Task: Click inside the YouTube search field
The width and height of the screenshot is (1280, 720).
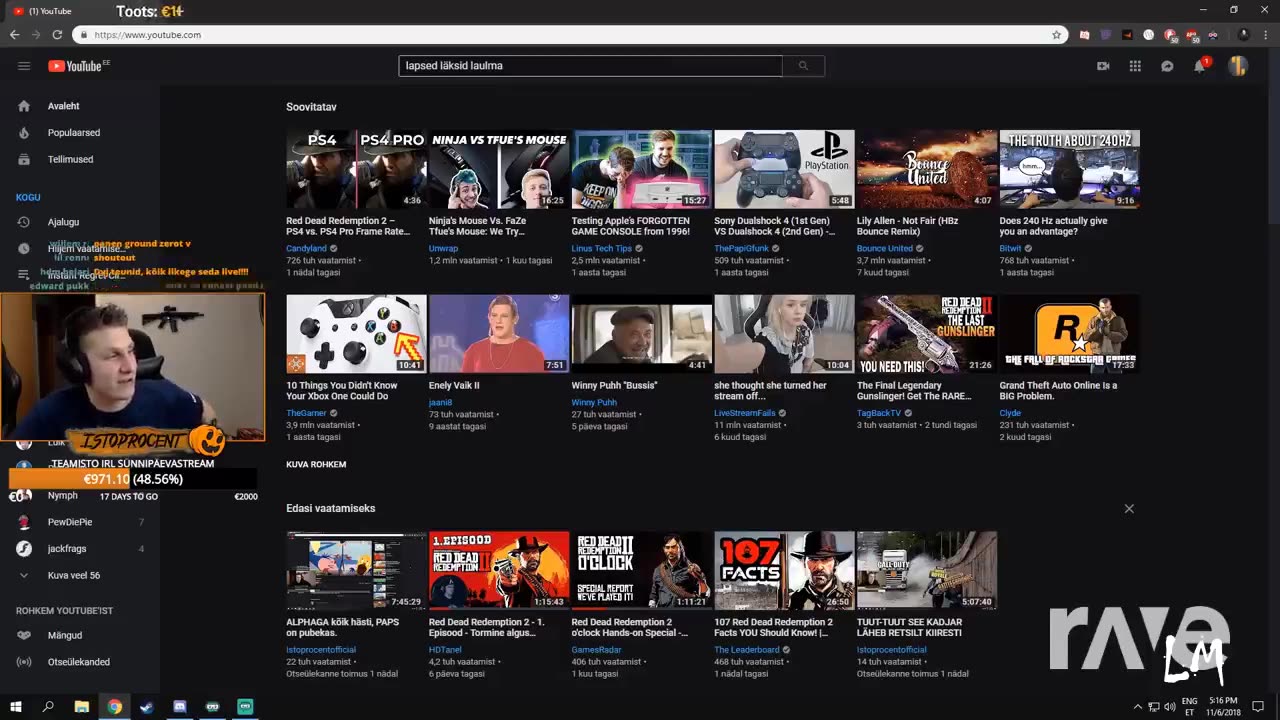Action: pos(590,66)
